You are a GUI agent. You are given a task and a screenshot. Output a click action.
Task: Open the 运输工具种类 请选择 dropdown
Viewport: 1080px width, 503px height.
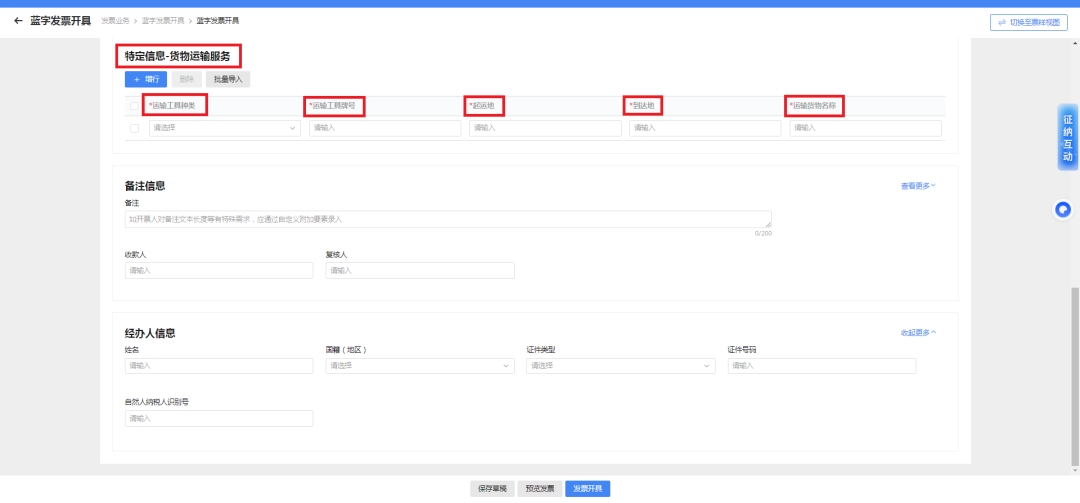(225, 128)
